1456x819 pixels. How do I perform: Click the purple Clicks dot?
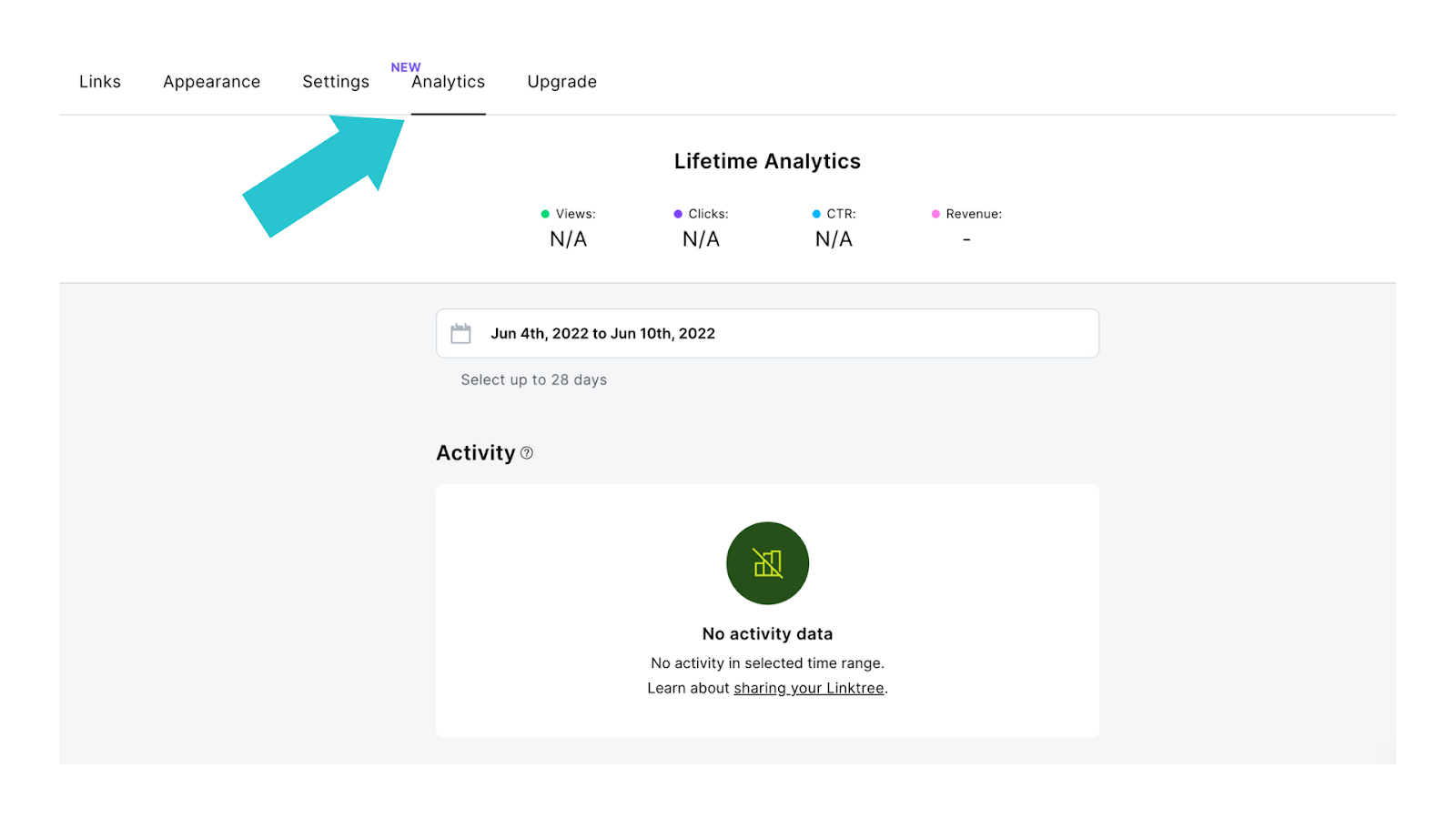click(x=678, y=214)
